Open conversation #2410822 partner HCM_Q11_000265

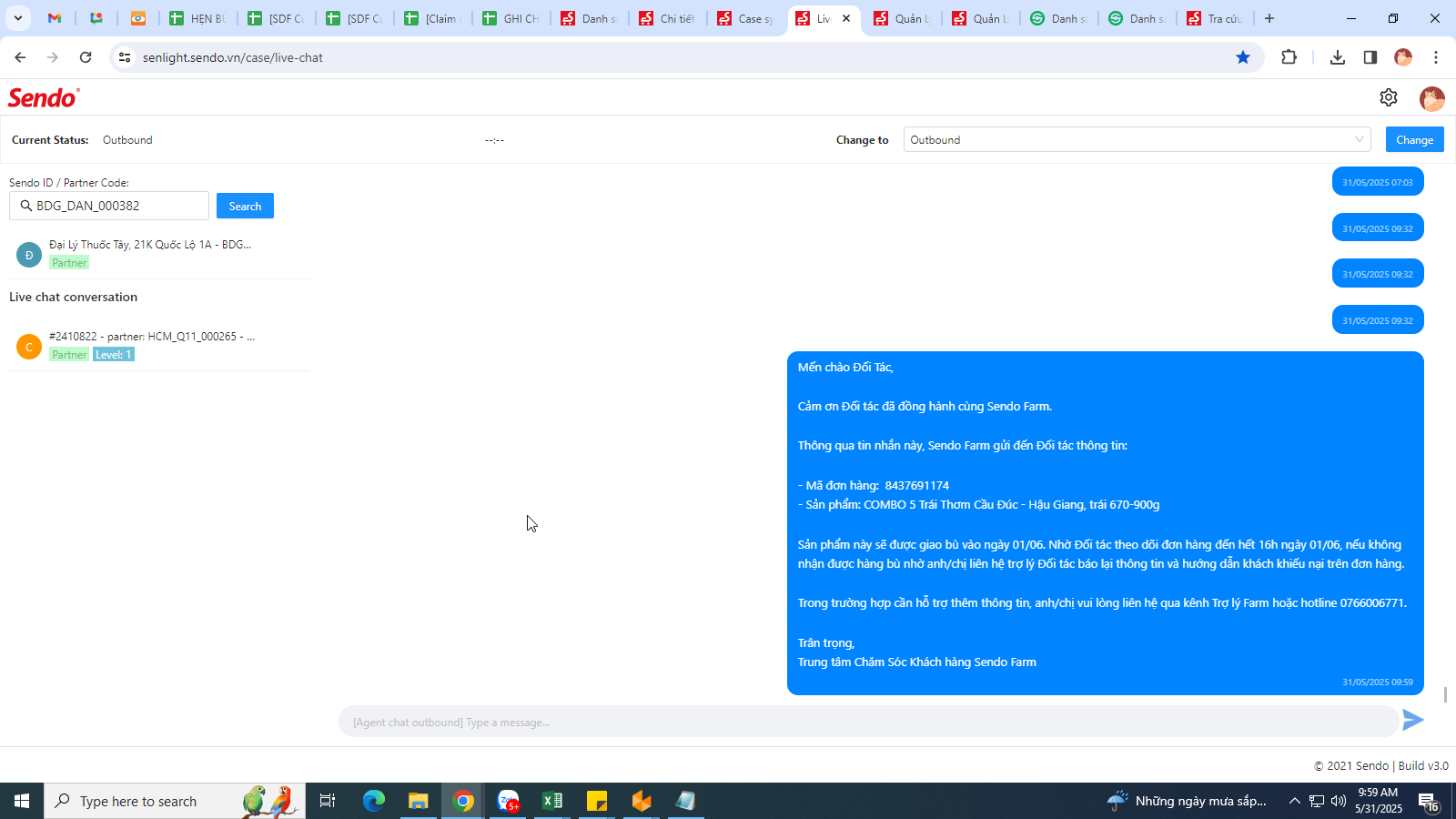coord(159,346)
